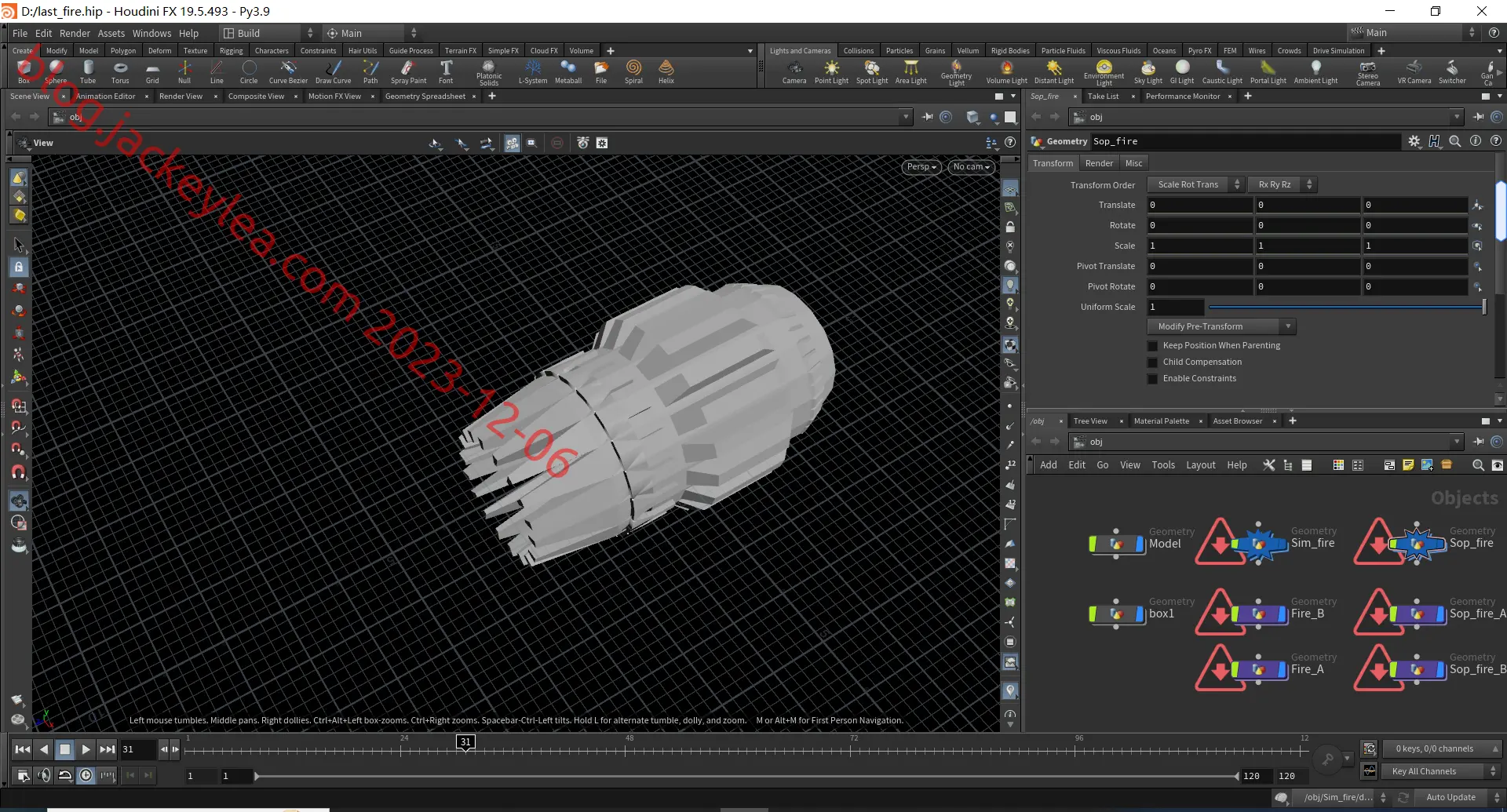Screen dimensions: 1507x812
Task: Expand the Modify Pre-Transform dropdown
Action: pos(1221,326)
